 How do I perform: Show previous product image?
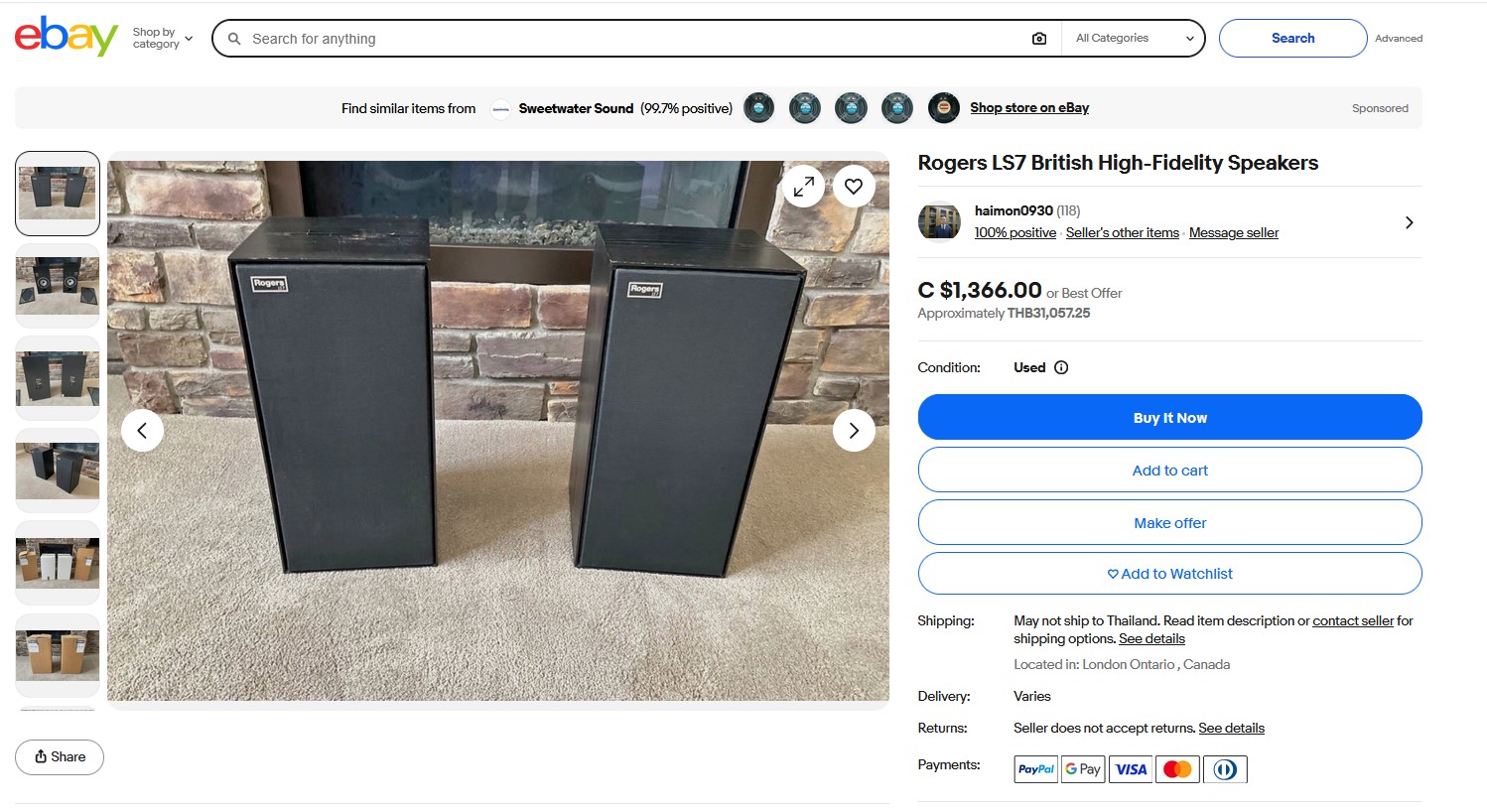click(142, 431)
